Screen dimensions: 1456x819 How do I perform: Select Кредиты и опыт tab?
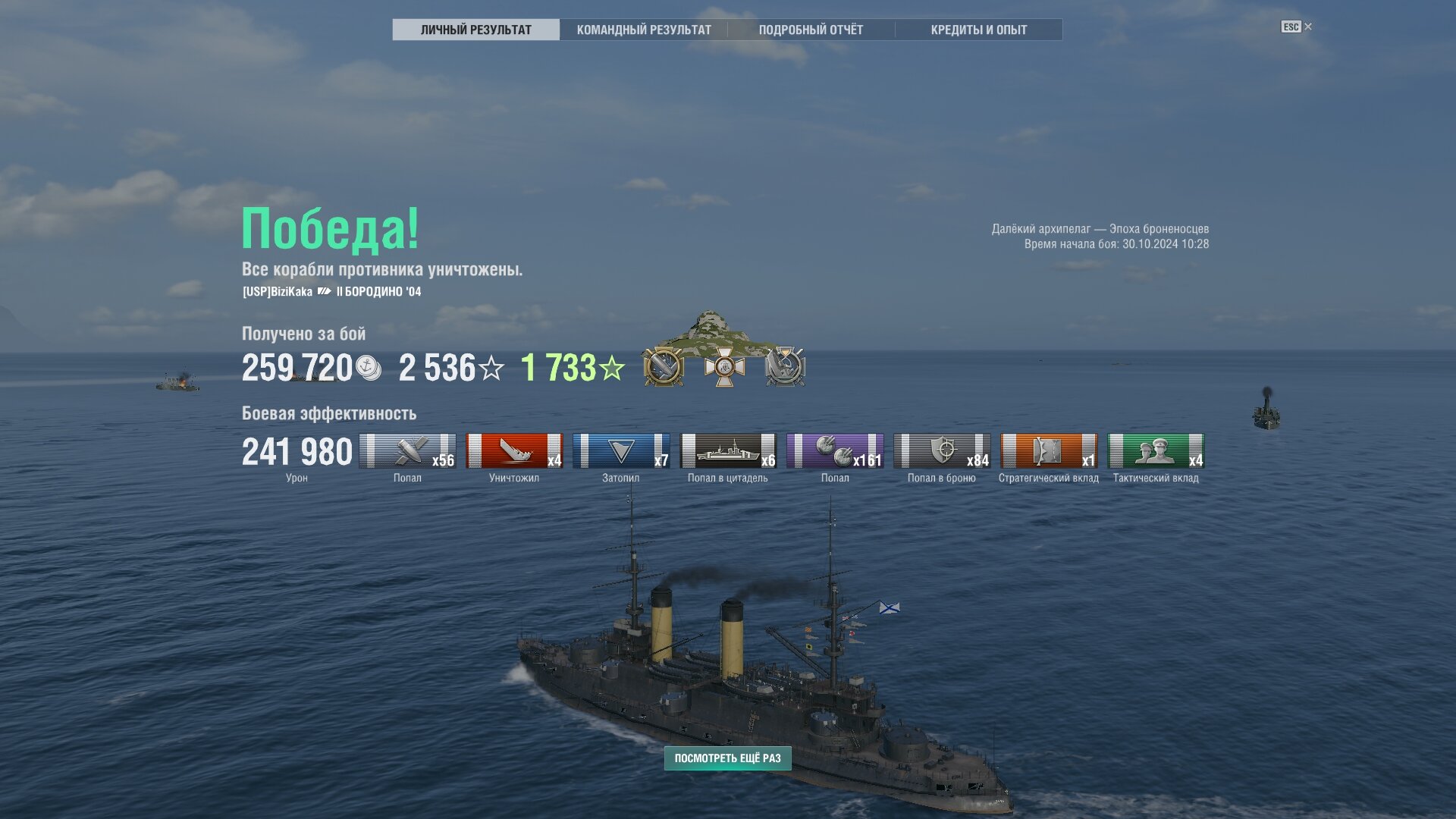point(978,30)
